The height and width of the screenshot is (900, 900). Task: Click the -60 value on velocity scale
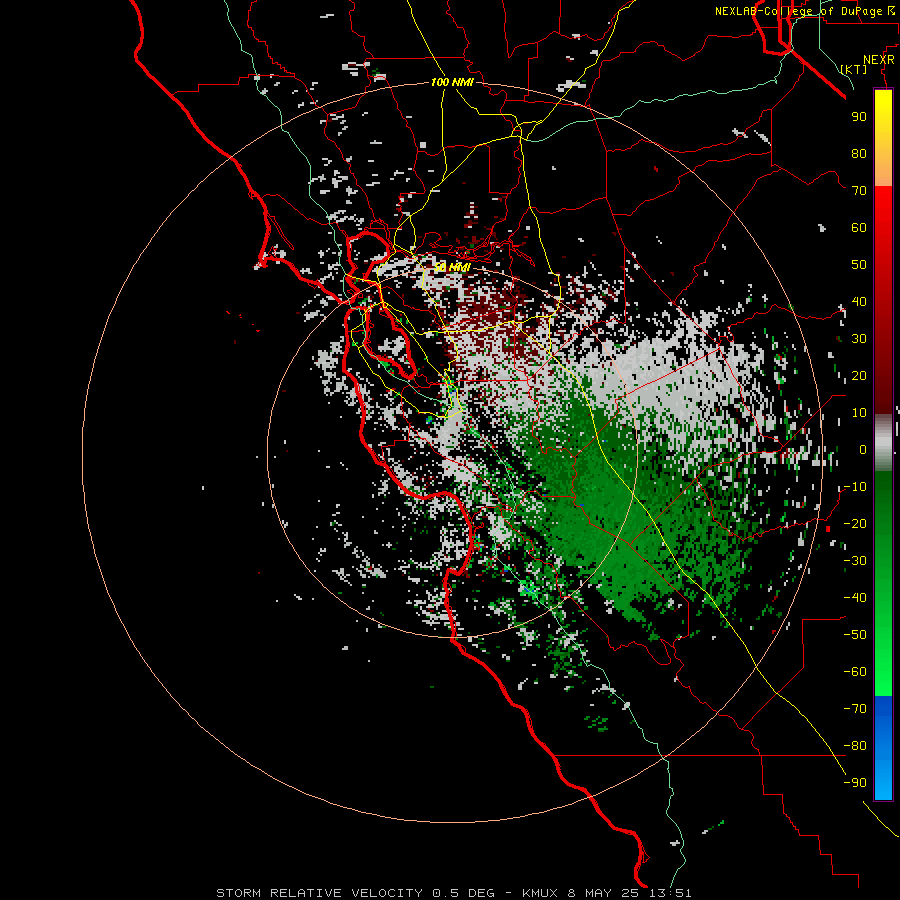855,672
